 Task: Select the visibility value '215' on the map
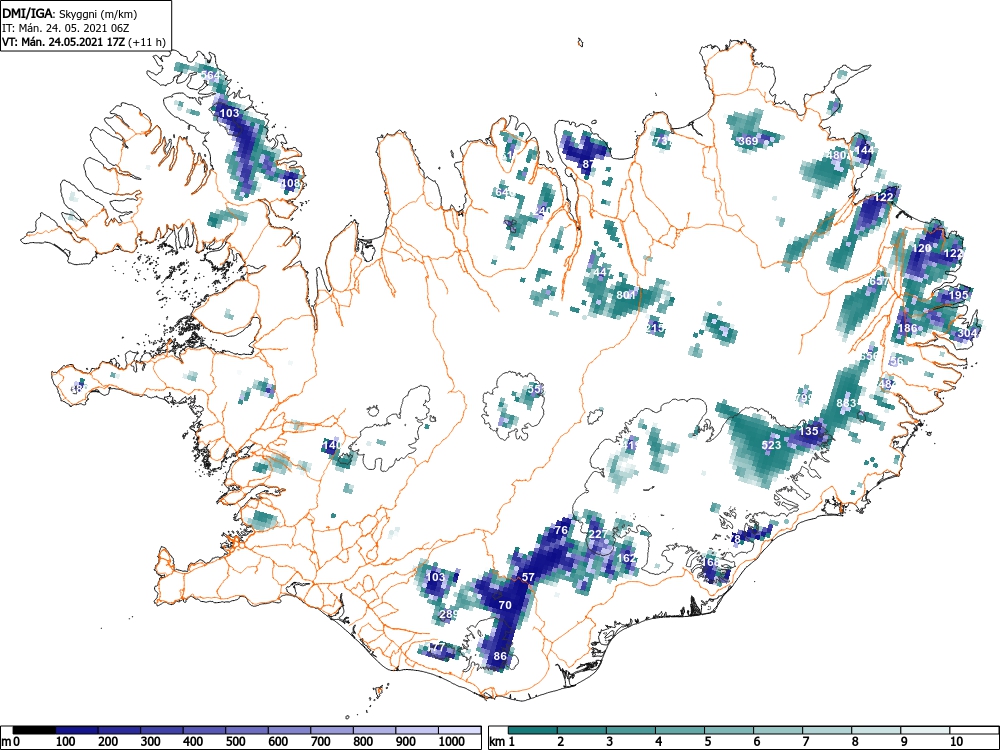tap(655, 328)
